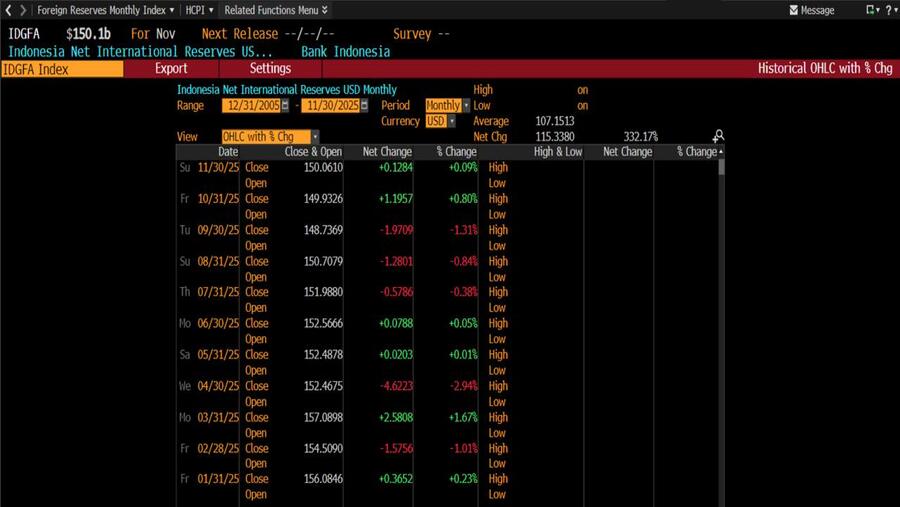This screenshot has width=900, height=507.
Task: Click the Date column header
Action: click(x=228, y=152)
